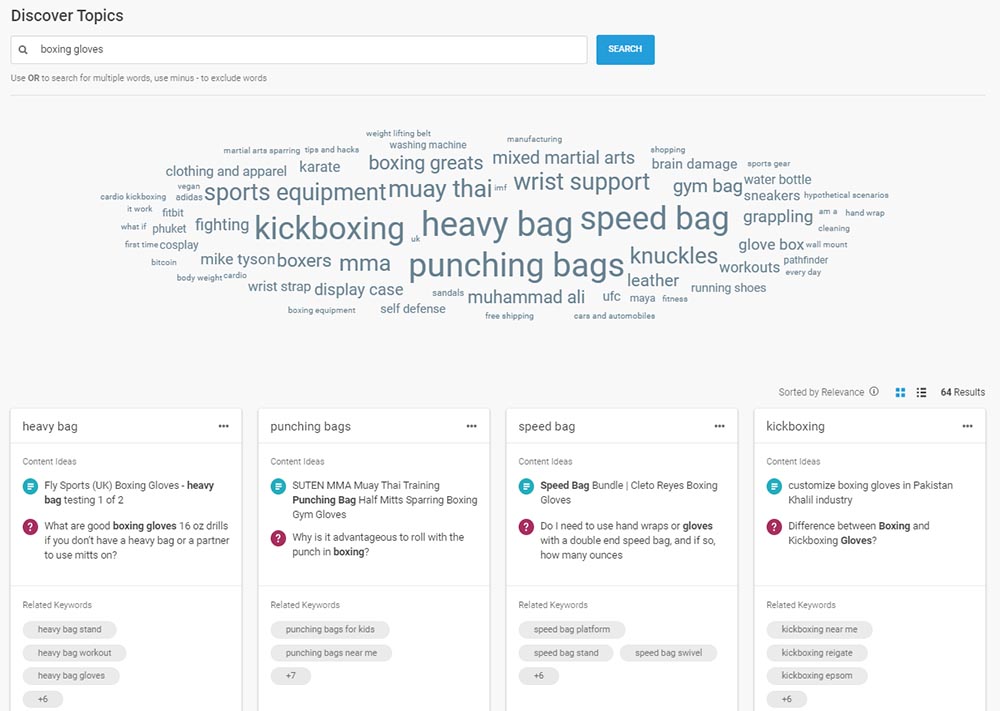Open options menu on kickboxing card
This screenshot has height=711, width=1000.
pyautogui.click(x=968, y=426)
